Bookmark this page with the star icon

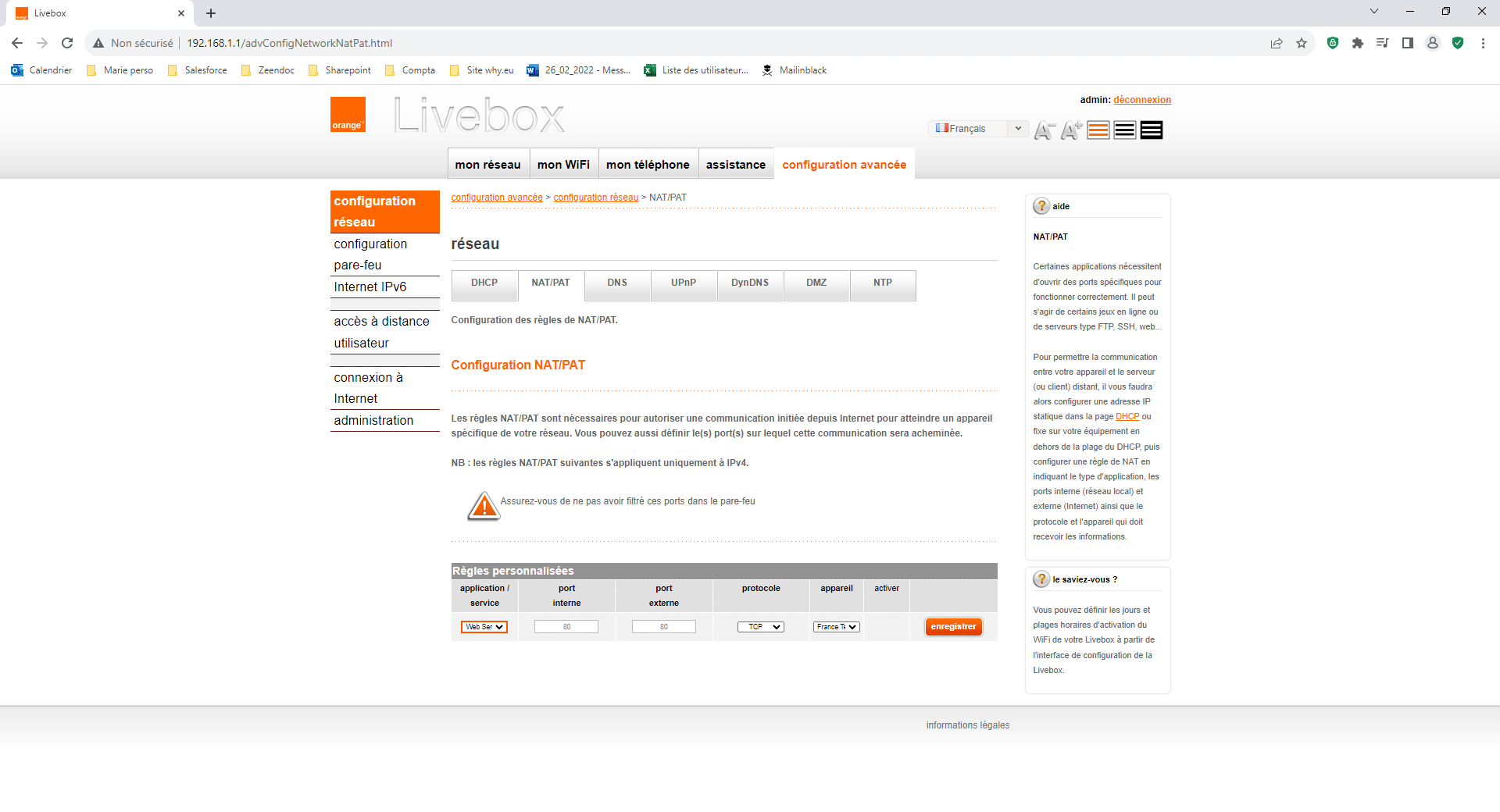tap(1302, 43)
